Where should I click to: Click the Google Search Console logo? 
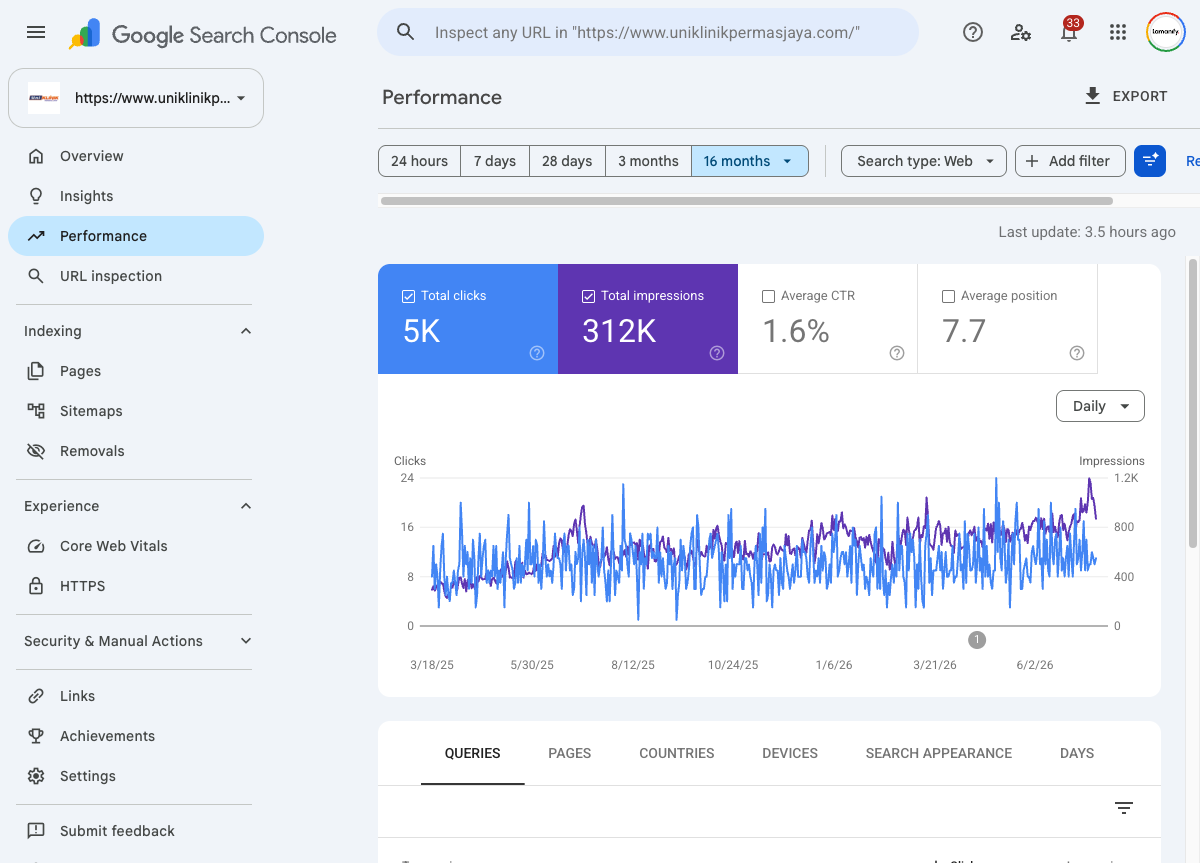[203, 34]
